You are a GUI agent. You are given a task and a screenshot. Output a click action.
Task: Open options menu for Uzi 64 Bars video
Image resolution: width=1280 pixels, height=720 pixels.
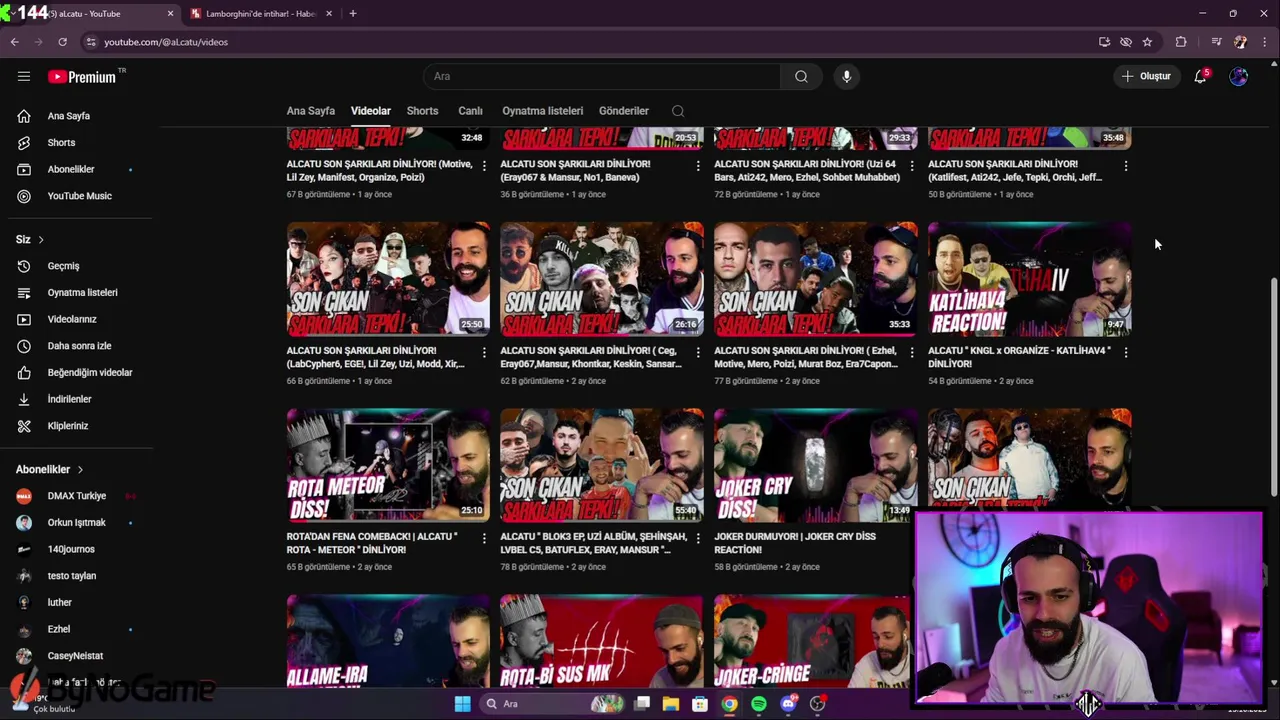(x=912, y=166)
